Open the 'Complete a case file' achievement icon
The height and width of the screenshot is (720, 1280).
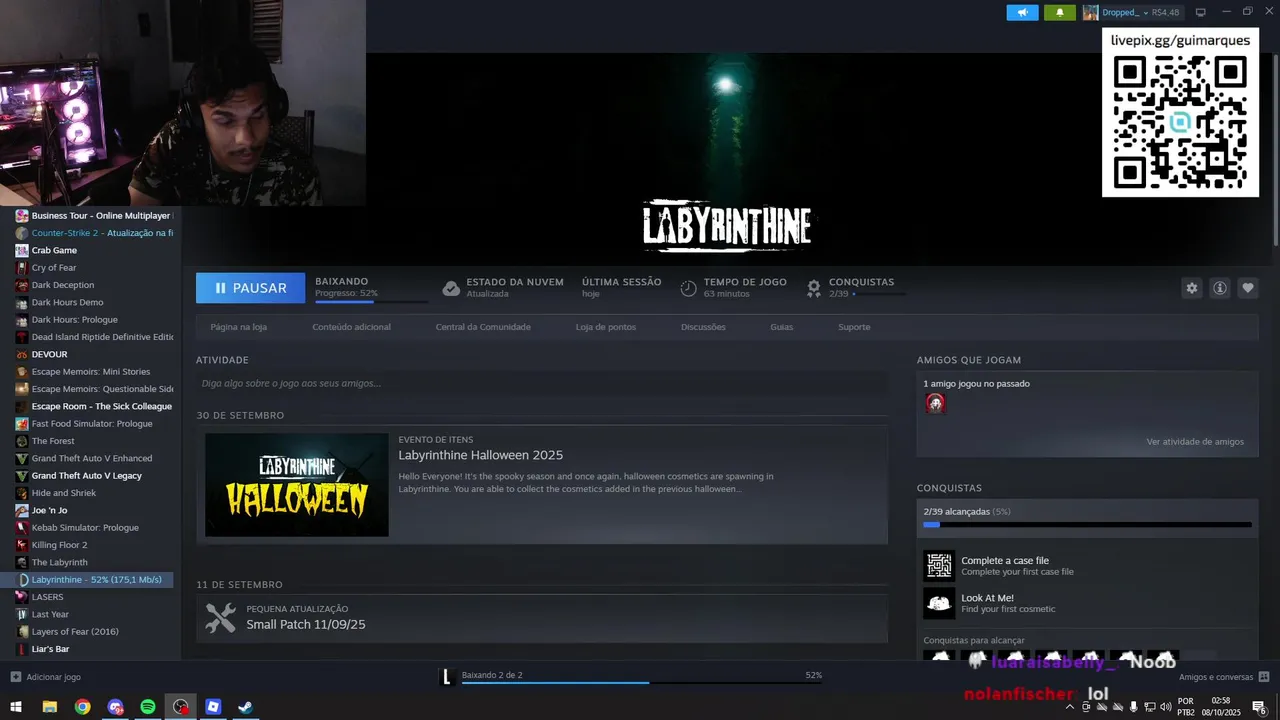click(939, 566)
